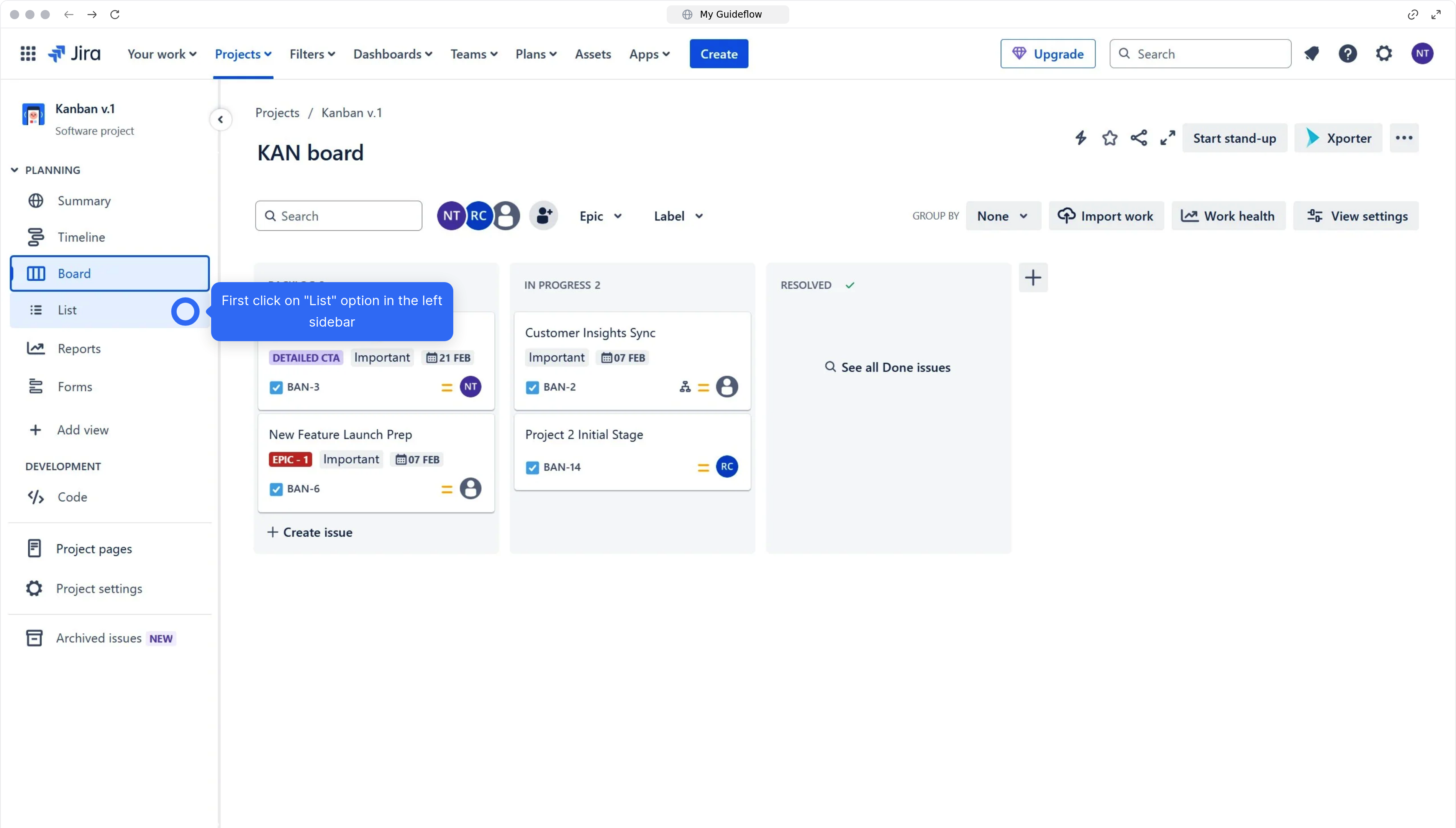Screen dimensions: 1456x828
Task: Toggle the checkbox on issue BAN-3
Action: coord(275,387)
